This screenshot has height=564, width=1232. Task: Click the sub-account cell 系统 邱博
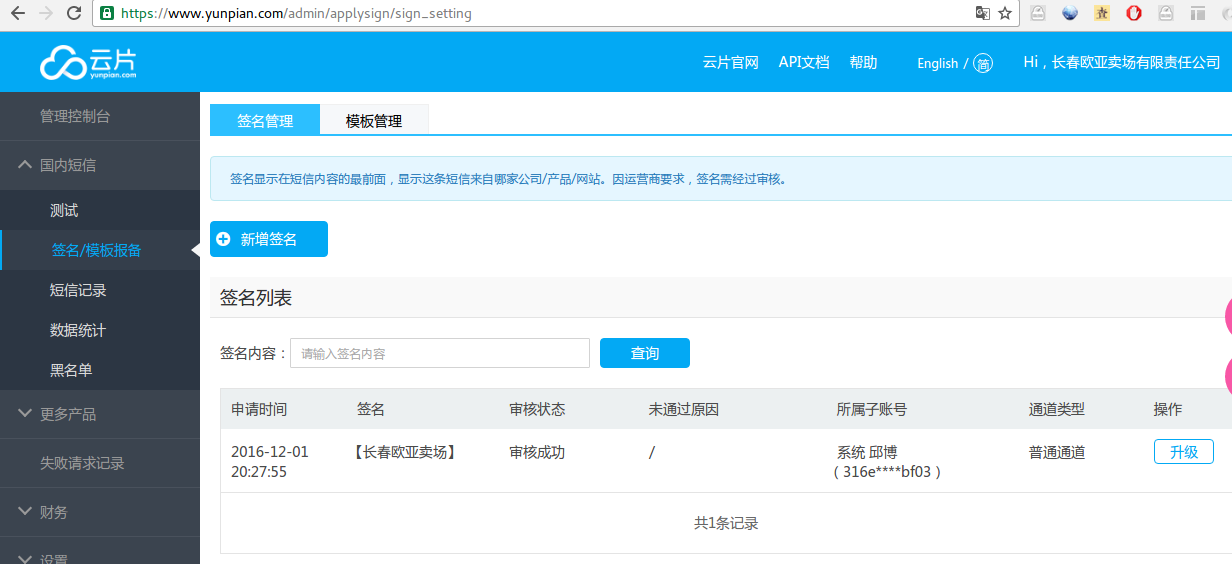tap(889, 461)
